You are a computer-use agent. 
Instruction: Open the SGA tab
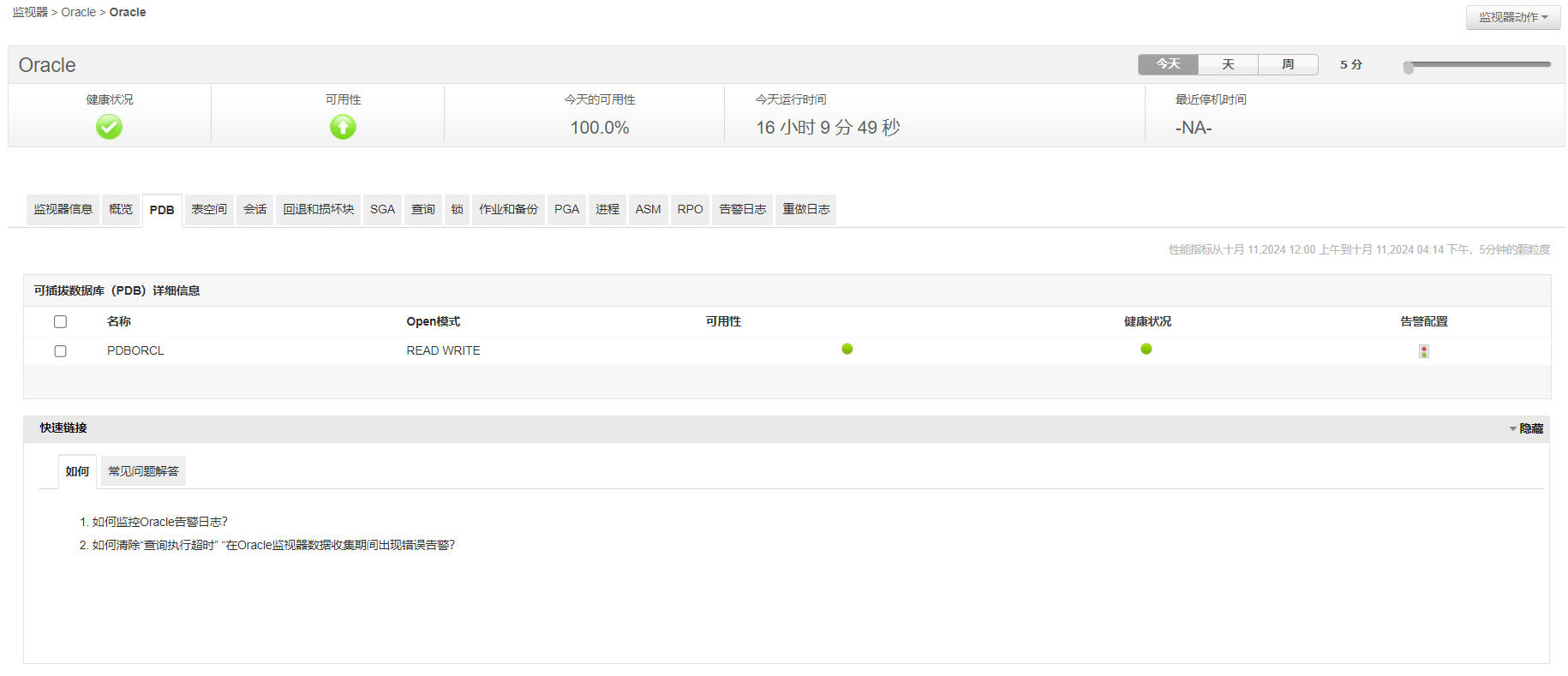pyautogui.click(x=382, y=210)
